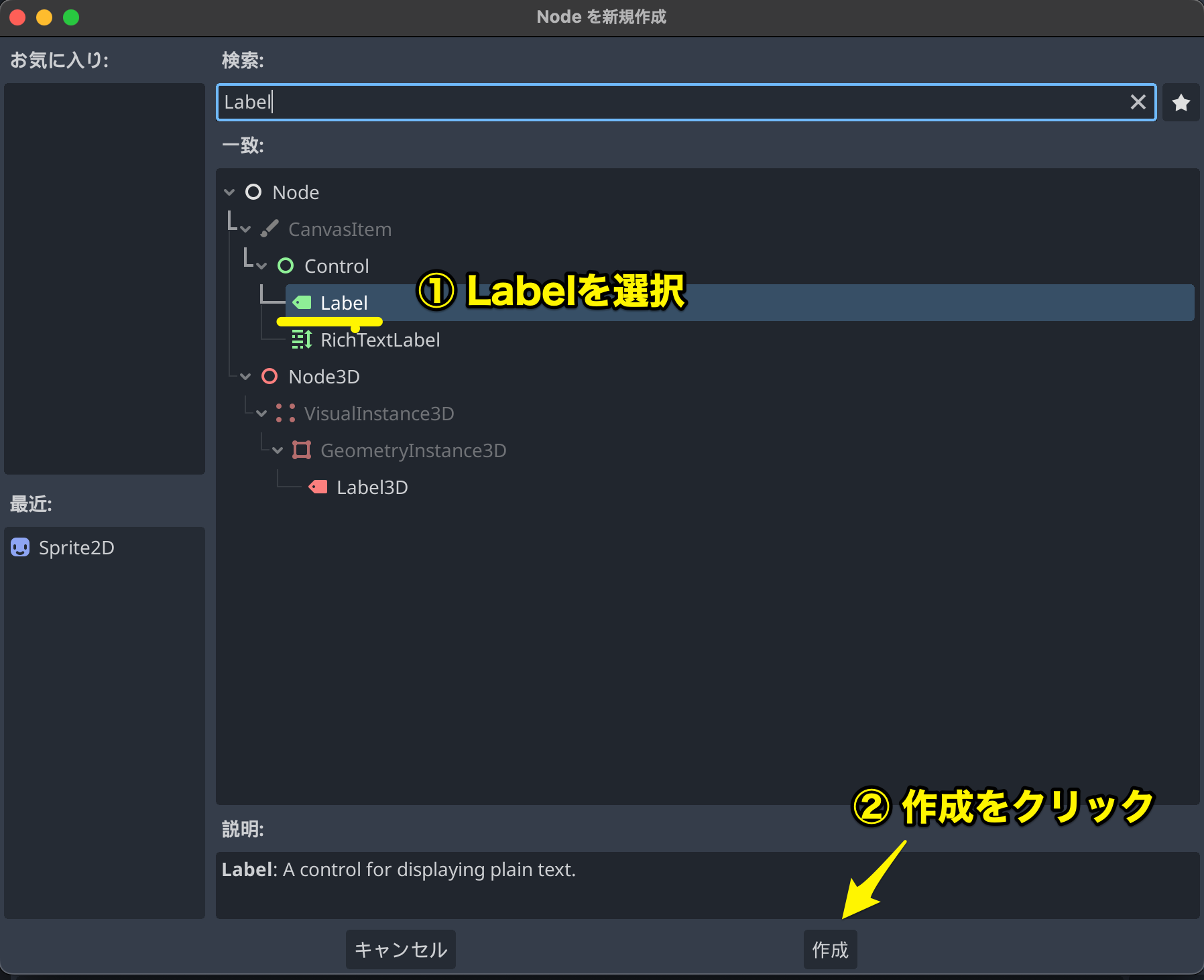The height and width of the screenshot is (980, 1204).
Task: Collapse the Node3D tree branch
Action: click(x=245, y=376)
